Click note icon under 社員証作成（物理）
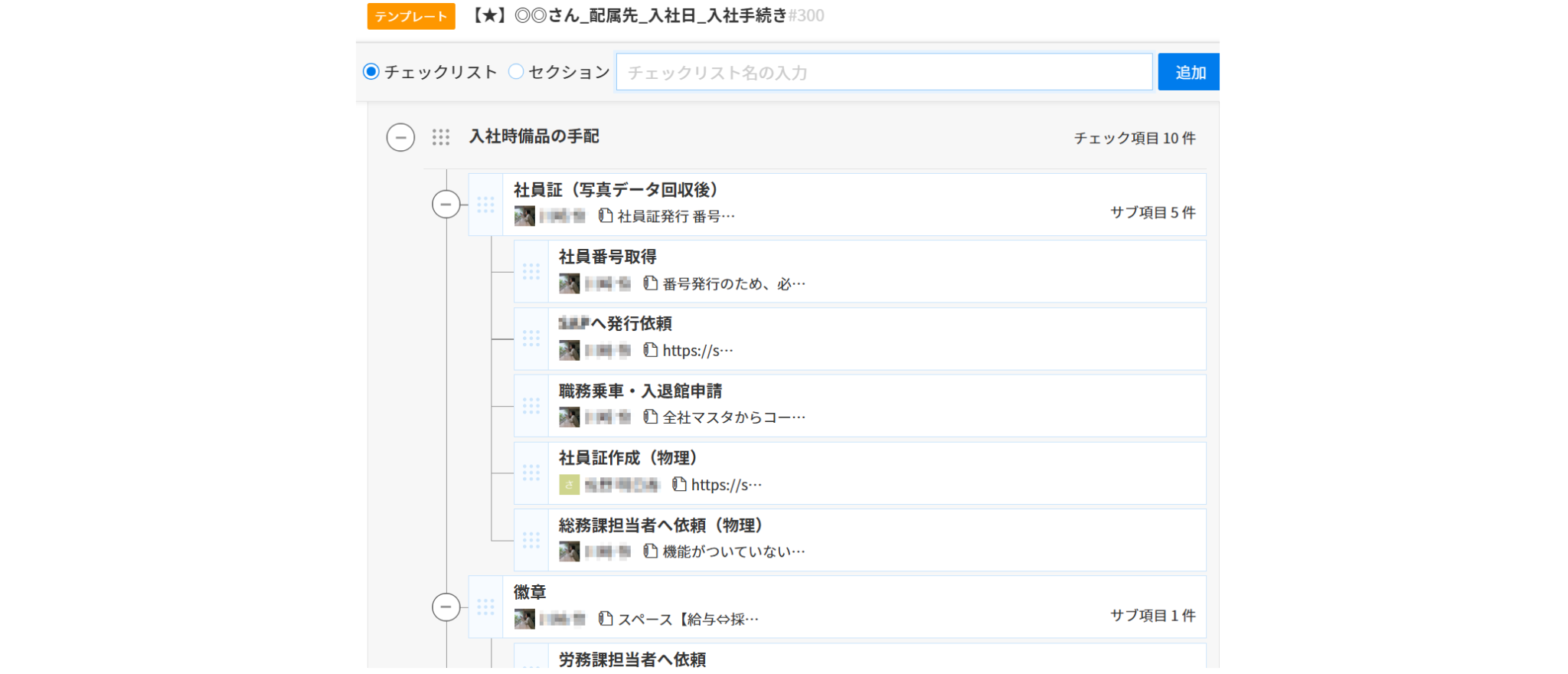This screenshot has width=1568, height=674. tap(678, 484)
